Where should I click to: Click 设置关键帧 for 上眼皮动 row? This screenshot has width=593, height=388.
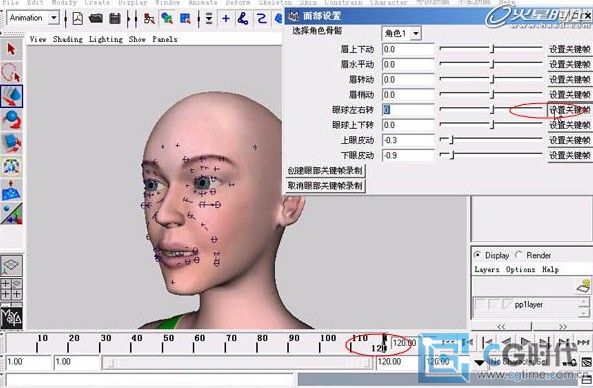coord(570,140)
